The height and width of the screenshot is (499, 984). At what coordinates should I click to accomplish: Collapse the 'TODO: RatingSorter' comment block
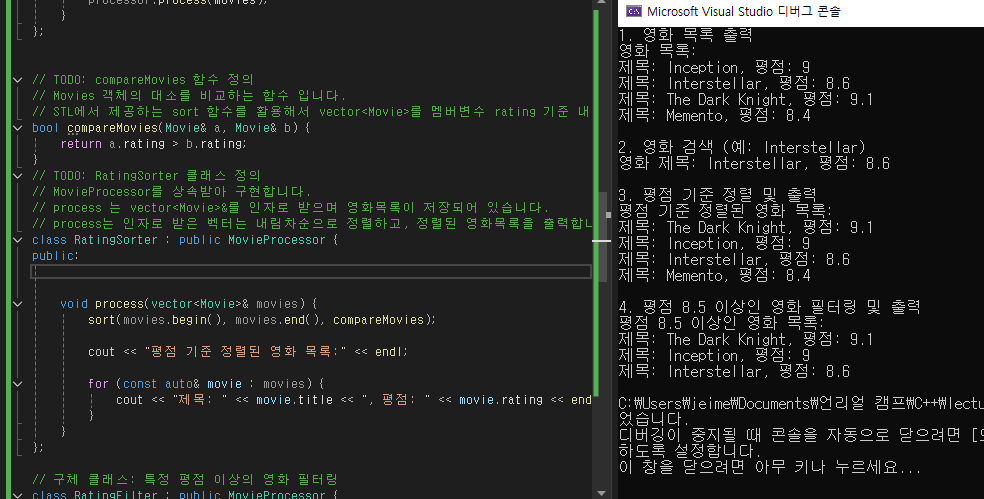(18, 176)
